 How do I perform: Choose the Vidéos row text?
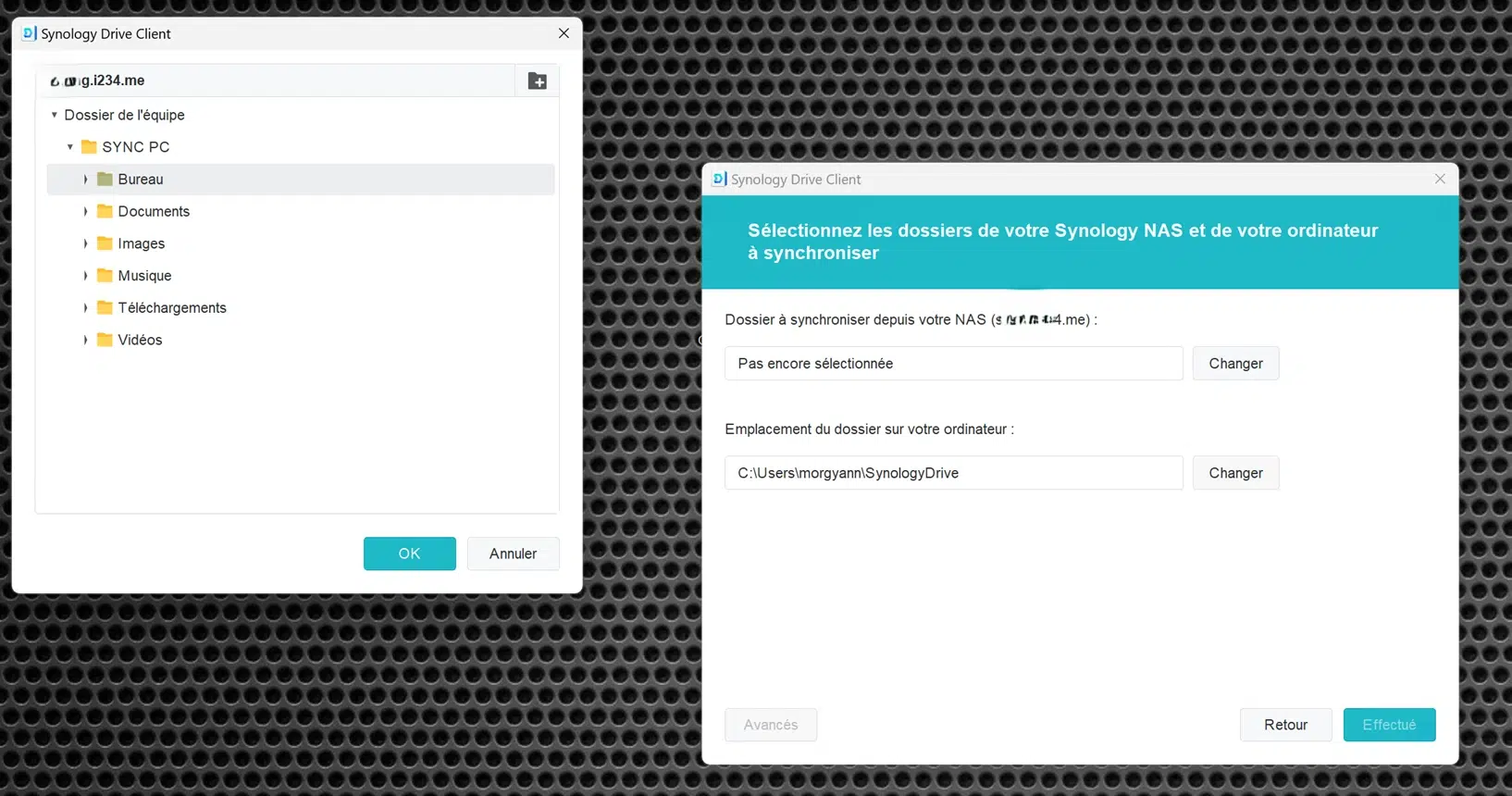point(140,340)
